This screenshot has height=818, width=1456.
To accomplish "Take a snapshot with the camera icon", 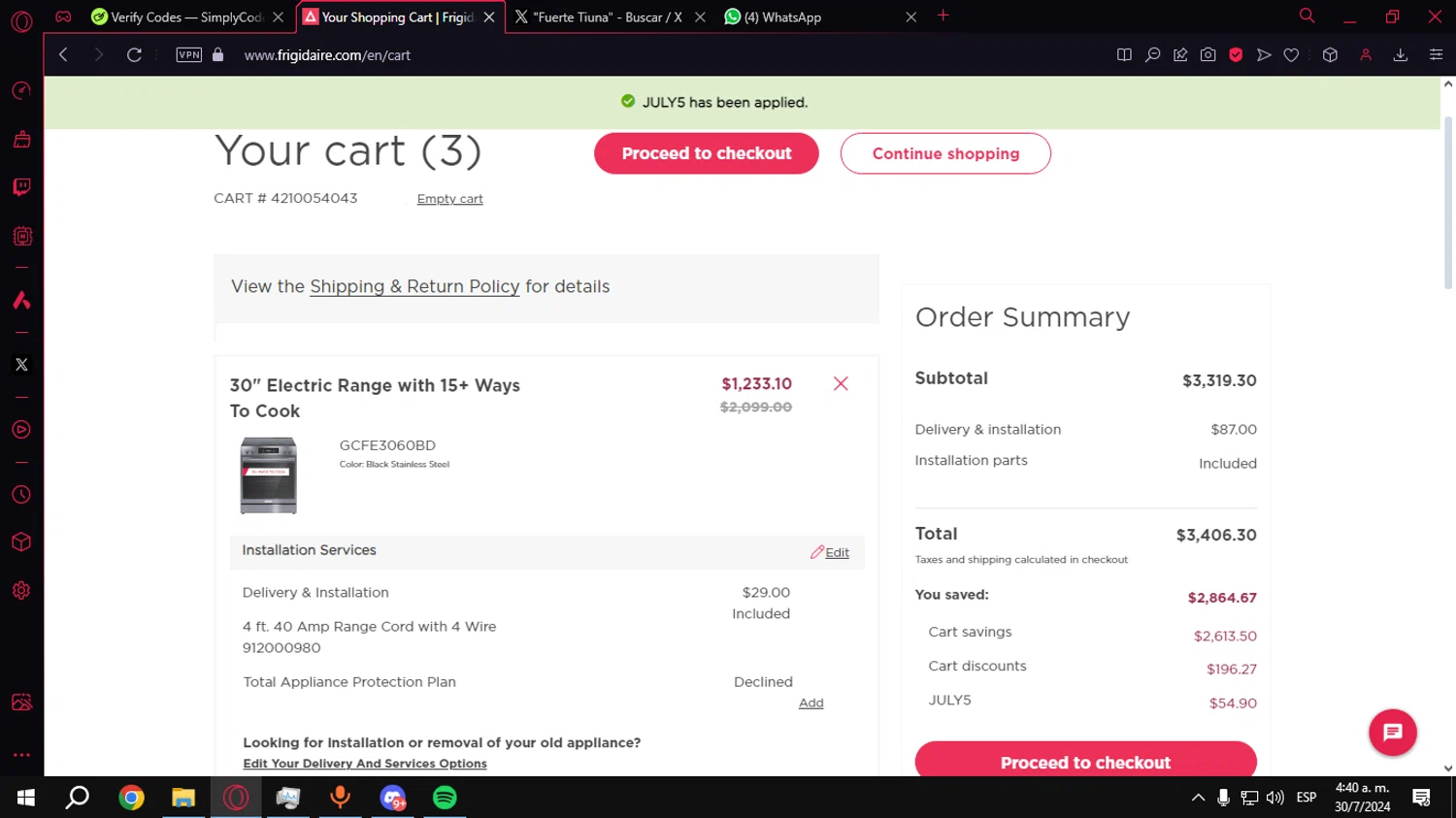I will 1208,55.
